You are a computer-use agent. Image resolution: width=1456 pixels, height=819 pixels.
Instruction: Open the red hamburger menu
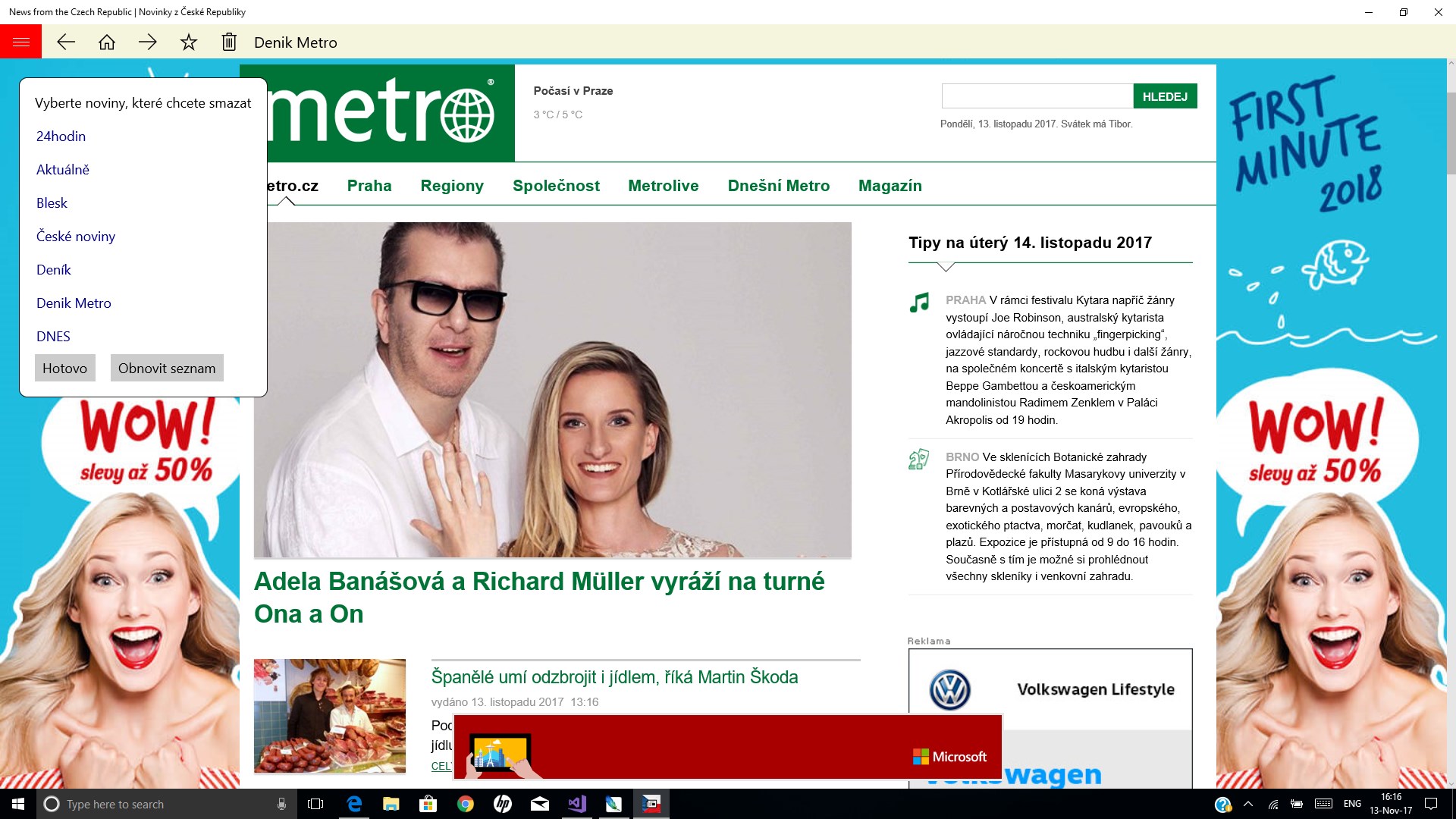(20, 42)
